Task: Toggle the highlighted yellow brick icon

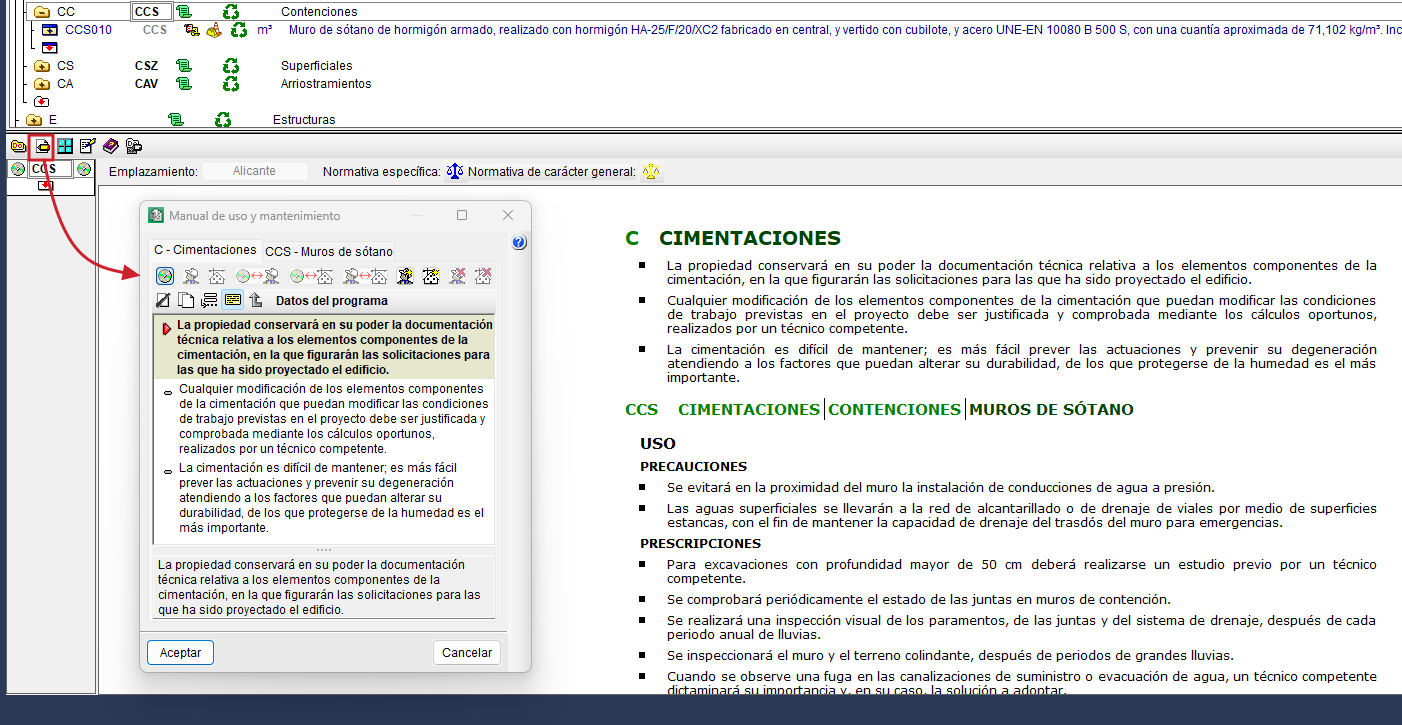Action: click(x=232, y=300)
